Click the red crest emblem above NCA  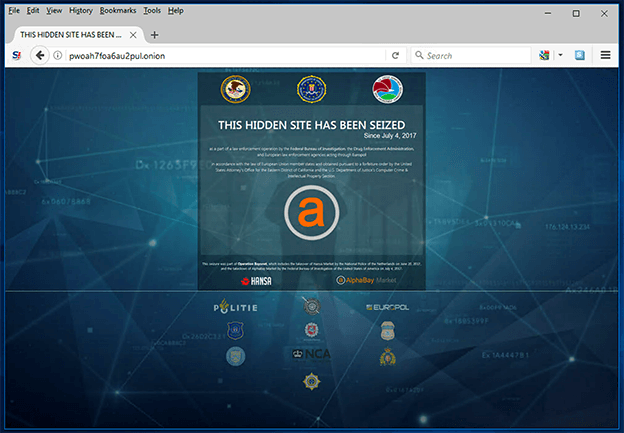312,330
